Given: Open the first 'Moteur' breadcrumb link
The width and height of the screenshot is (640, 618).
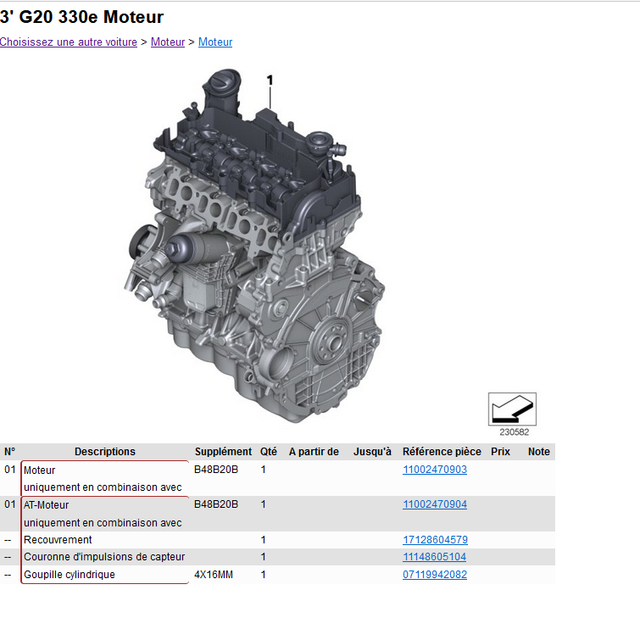Looking at the screenshot, I should (x=168, y=42).
